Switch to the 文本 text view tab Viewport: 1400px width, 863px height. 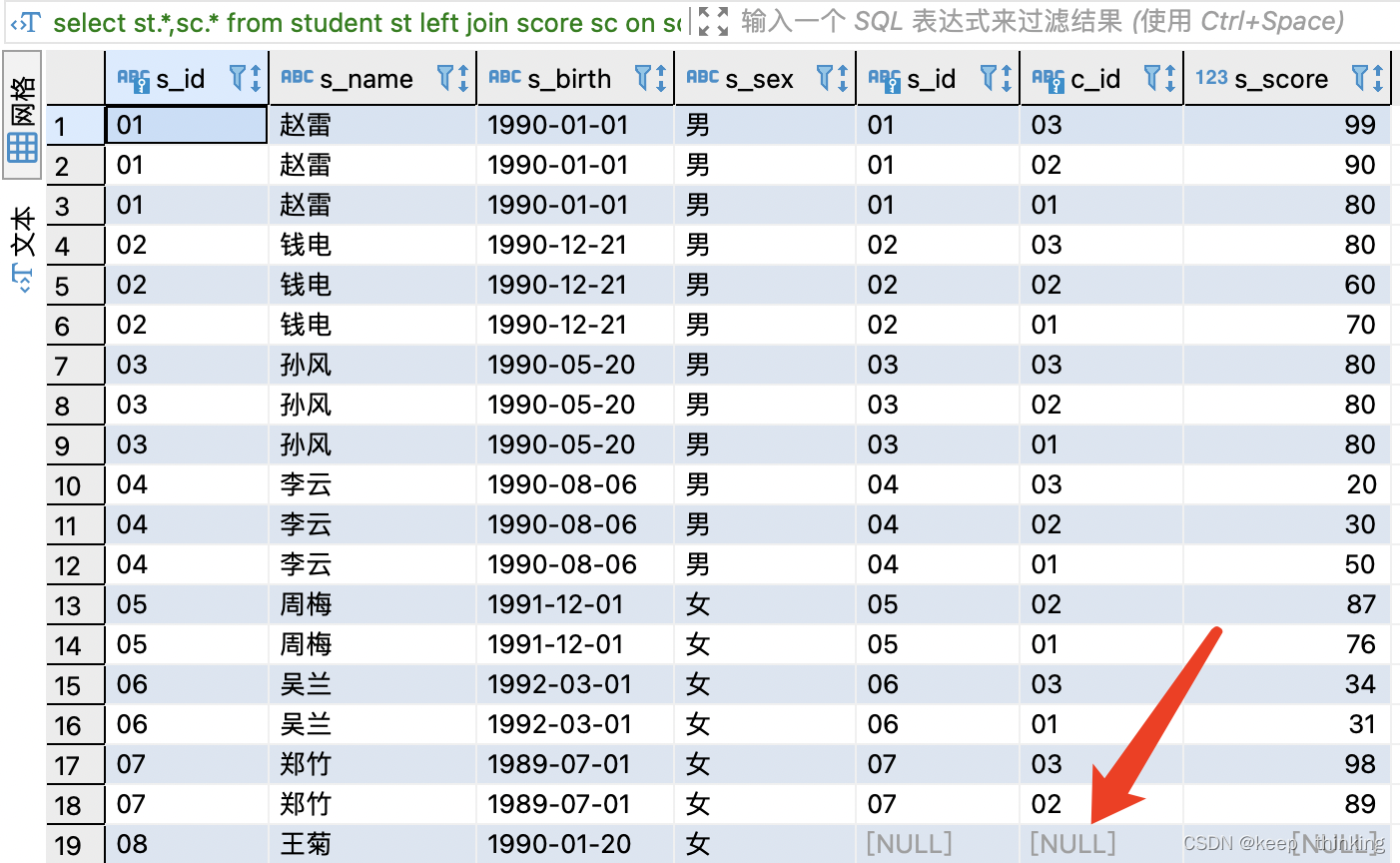click(23, 248)
